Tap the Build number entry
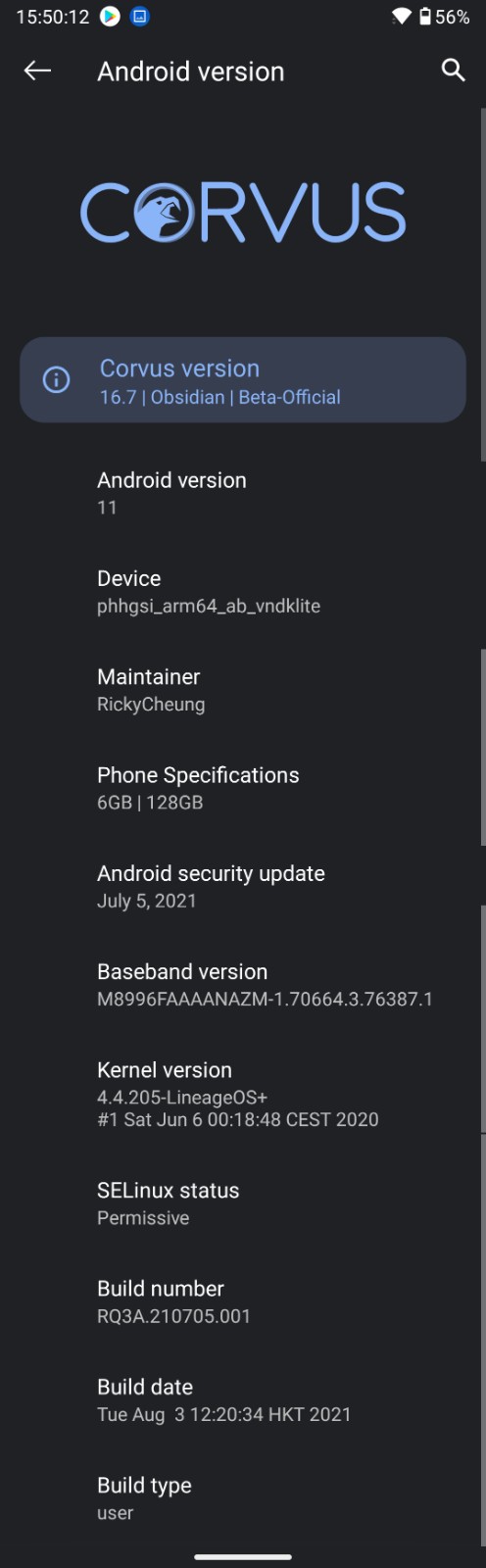Screen dimensions: 486x1568 243,1300
